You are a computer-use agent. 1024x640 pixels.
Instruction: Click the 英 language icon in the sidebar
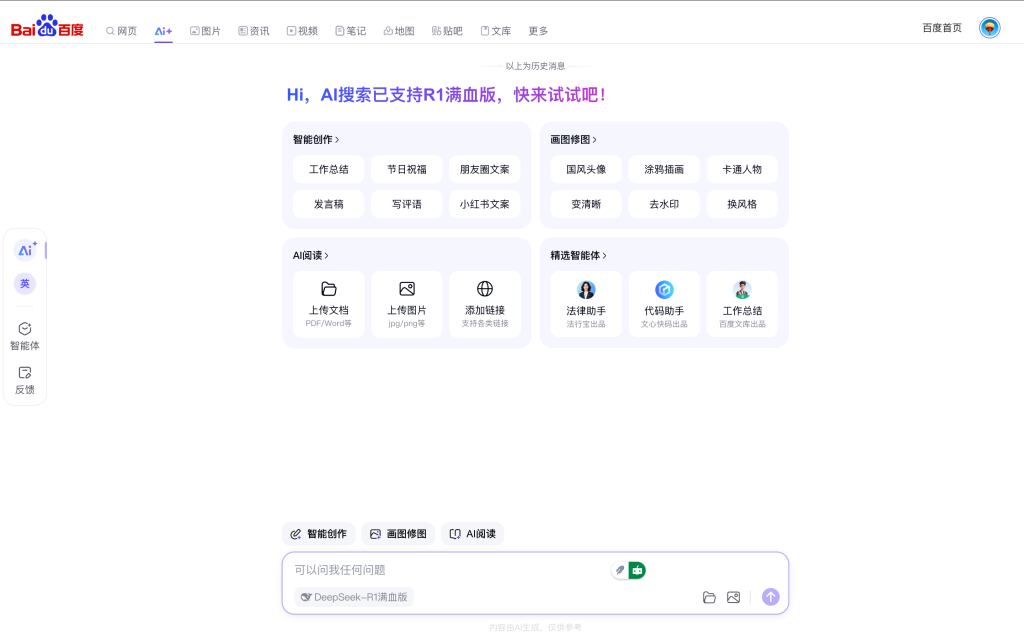point(25,283)
